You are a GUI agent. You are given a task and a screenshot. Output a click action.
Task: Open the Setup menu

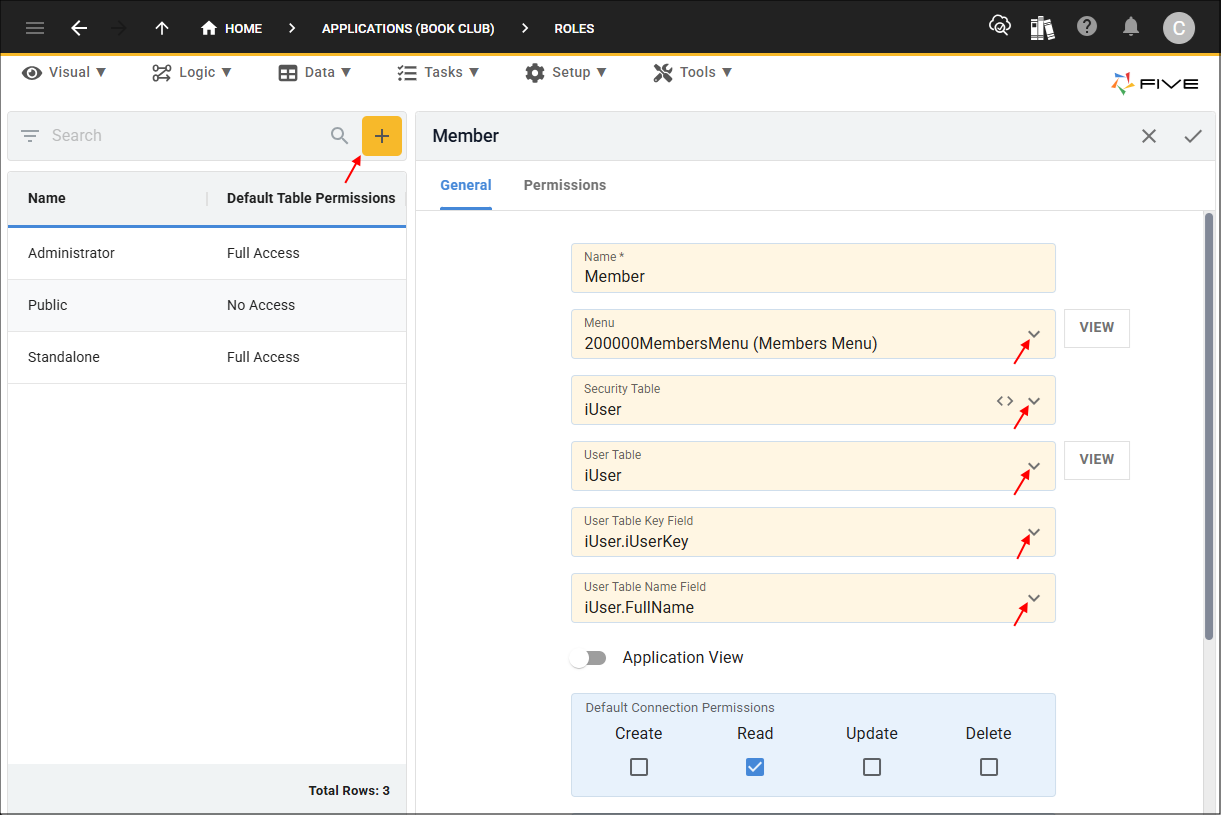click(x=566, y=72)
